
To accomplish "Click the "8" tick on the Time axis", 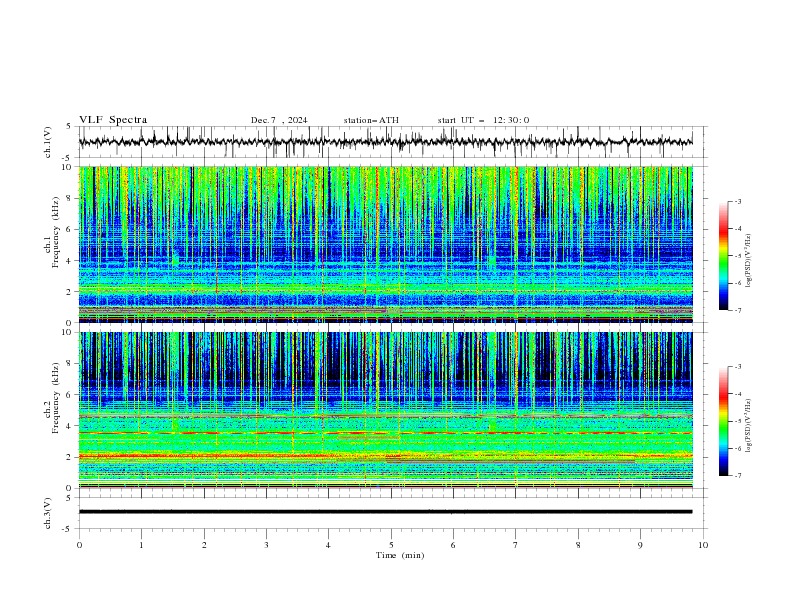I will pyautogui.click(x=578, y=545).
